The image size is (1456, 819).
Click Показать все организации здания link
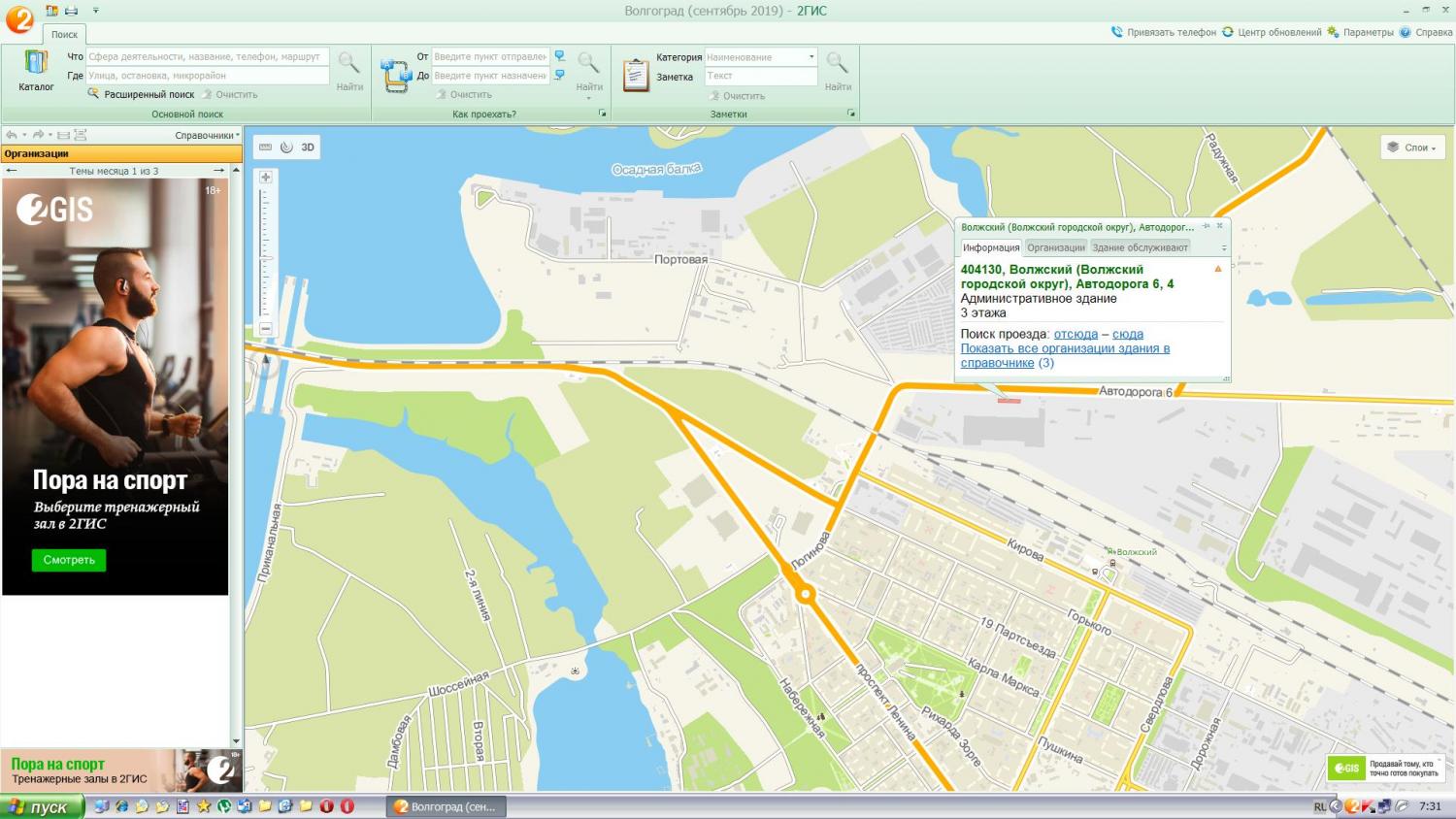click(1065, 355)
